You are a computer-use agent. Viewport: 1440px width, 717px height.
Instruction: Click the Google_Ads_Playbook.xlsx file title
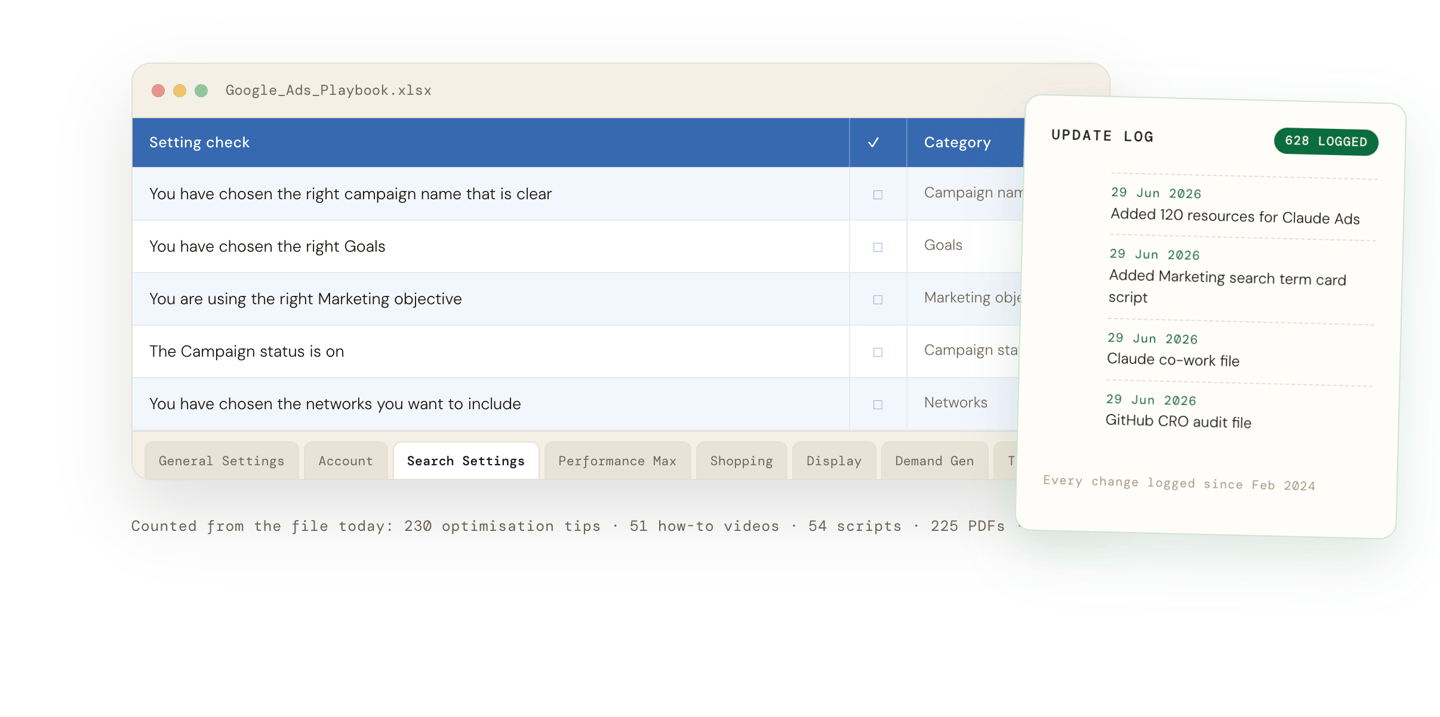328,90
